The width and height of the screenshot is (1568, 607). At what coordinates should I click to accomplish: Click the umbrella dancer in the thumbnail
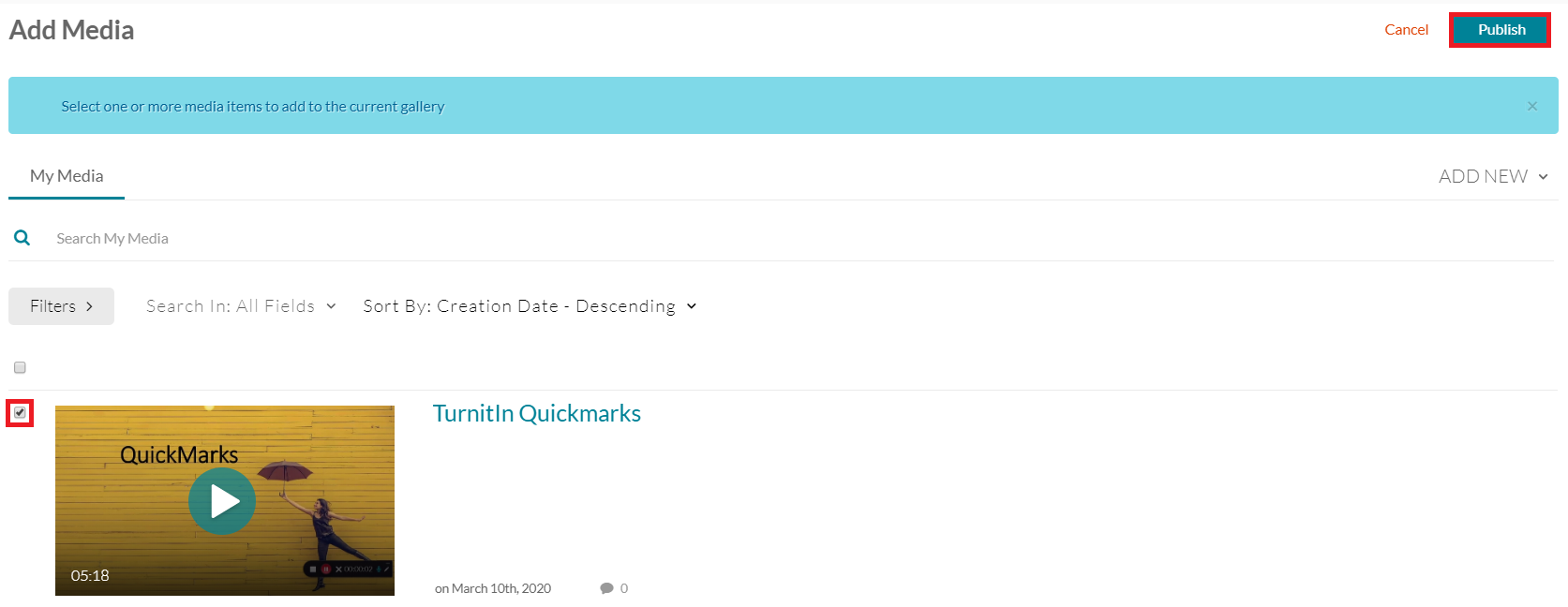323,525
